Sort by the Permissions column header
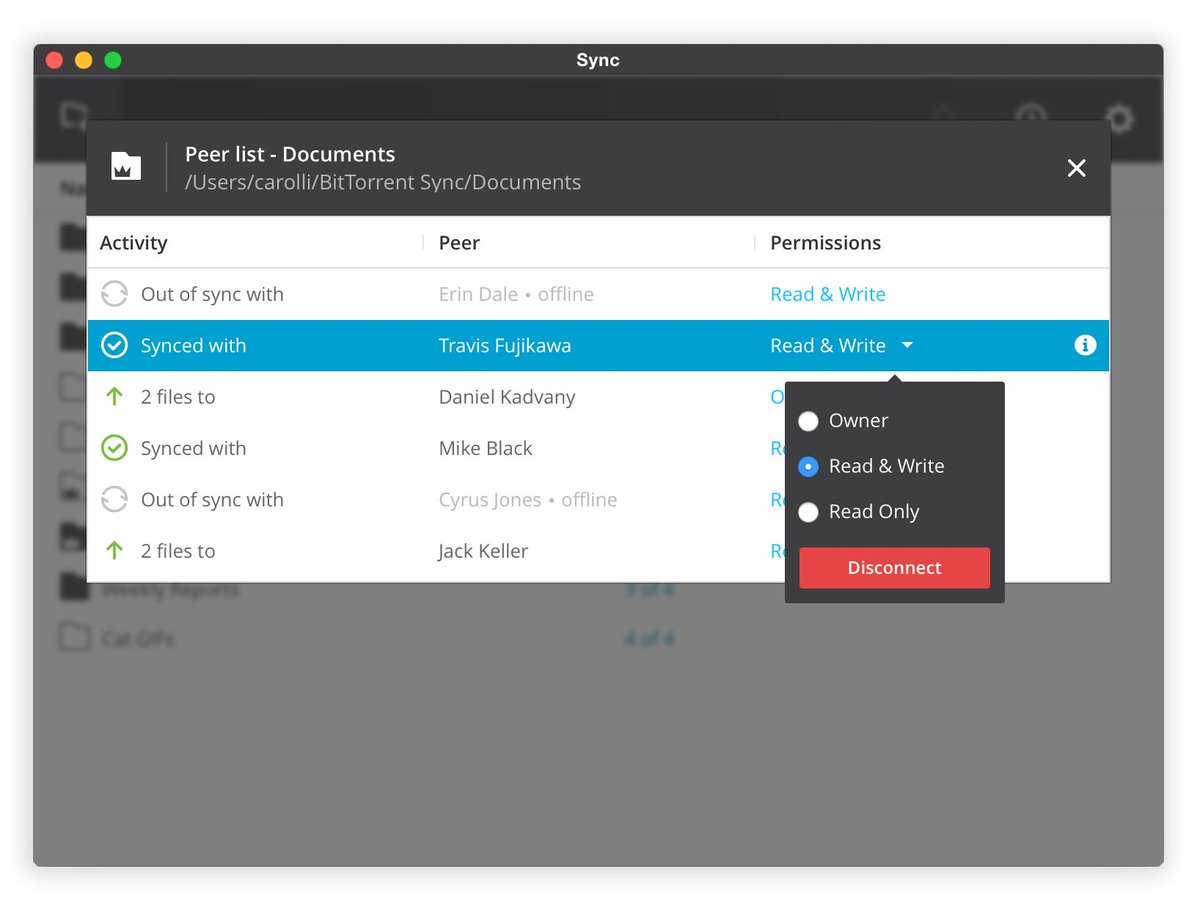 click(826, 243)
